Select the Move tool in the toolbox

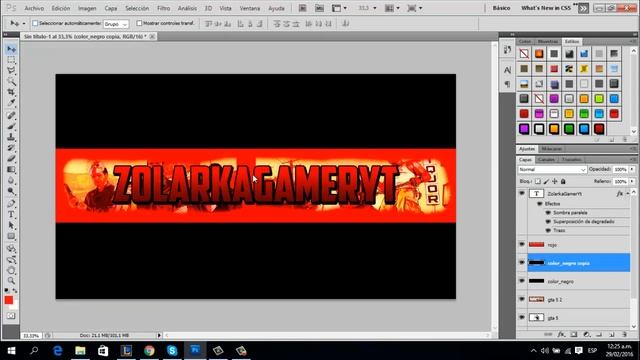(11, 49)
